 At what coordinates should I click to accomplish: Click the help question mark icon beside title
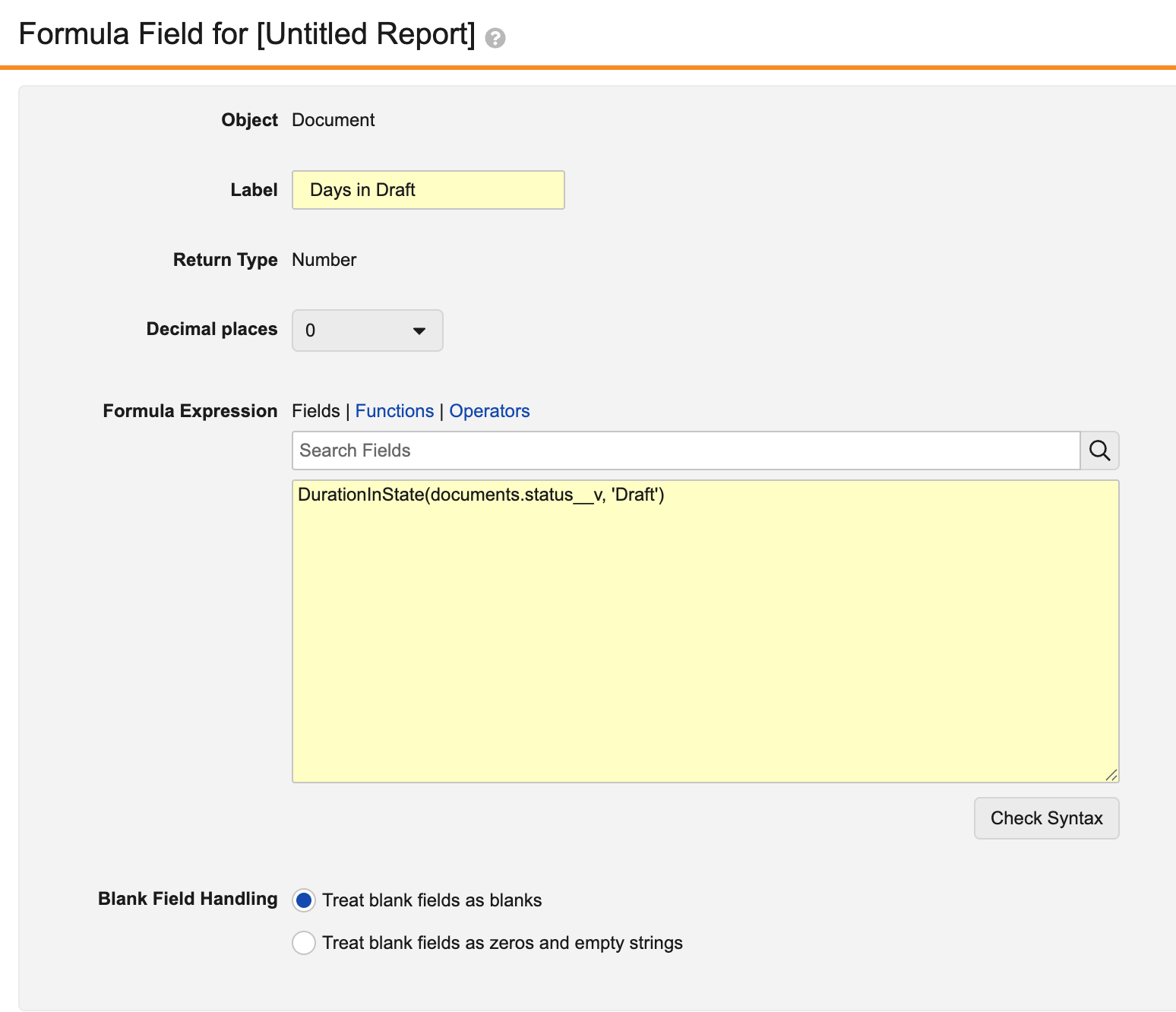pyautogui.click(x=495, y=38)
